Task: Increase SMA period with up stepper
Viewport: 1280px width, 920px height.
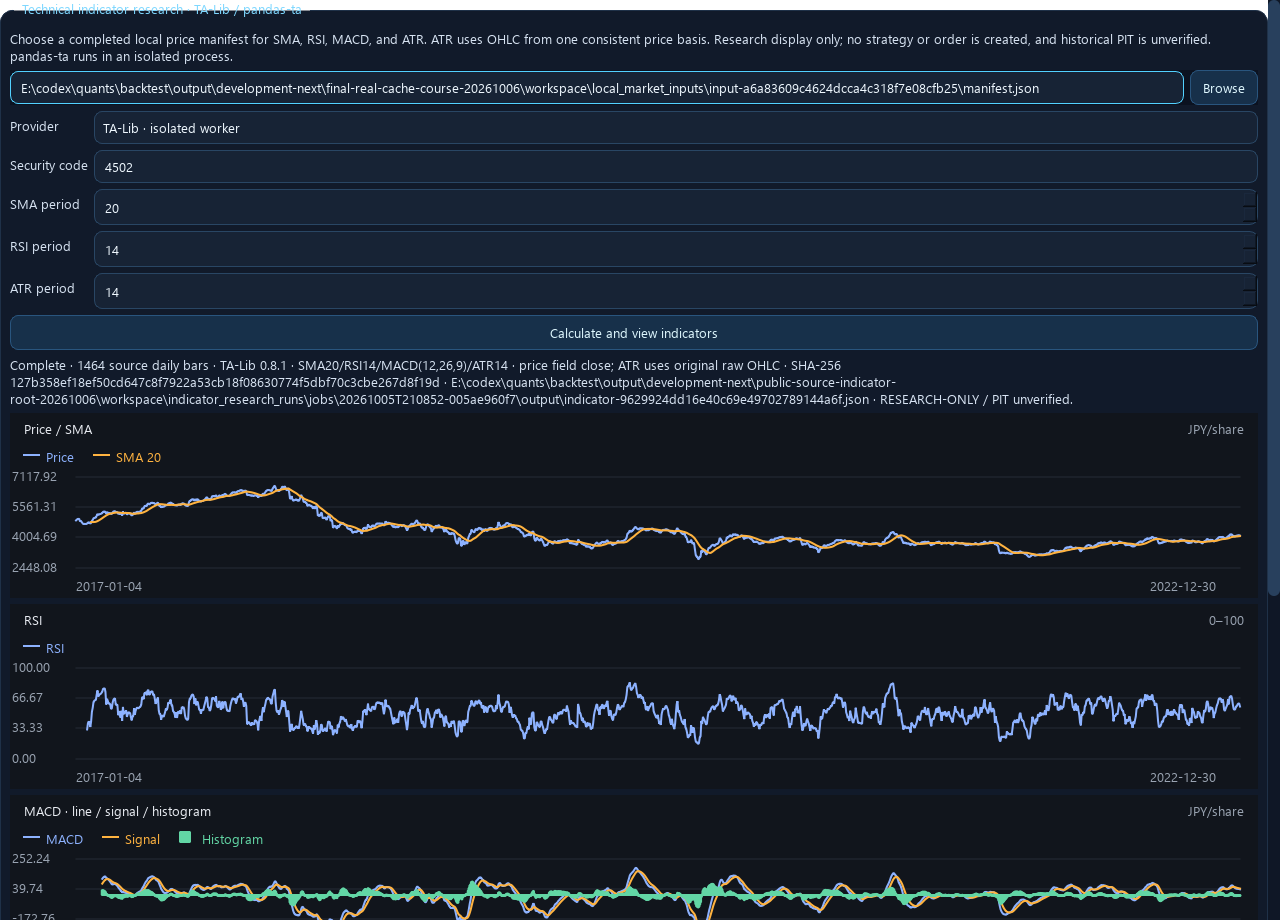Action: coord(1249,199)
